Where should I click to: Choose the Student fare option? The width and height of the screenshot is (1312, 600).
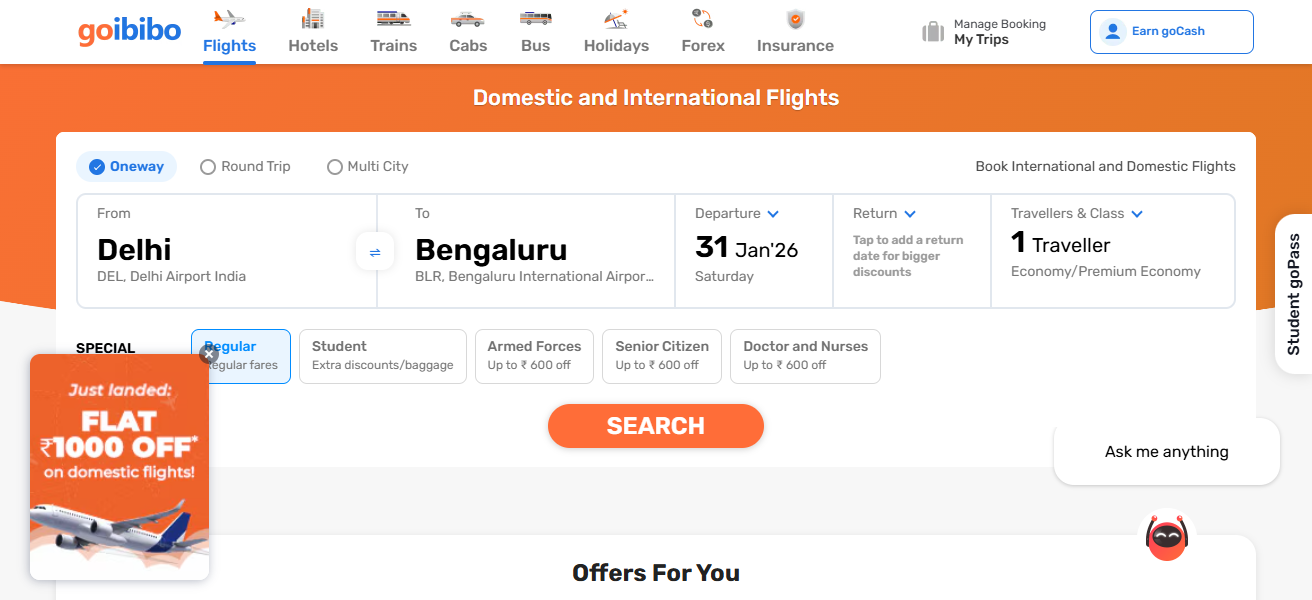[382, 356]
